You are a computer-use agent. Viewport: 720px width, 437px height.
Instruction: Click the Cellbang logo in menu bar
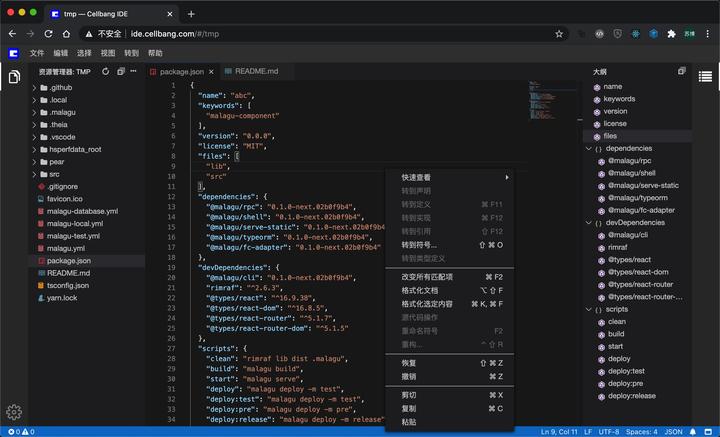(x=13, y=53)
